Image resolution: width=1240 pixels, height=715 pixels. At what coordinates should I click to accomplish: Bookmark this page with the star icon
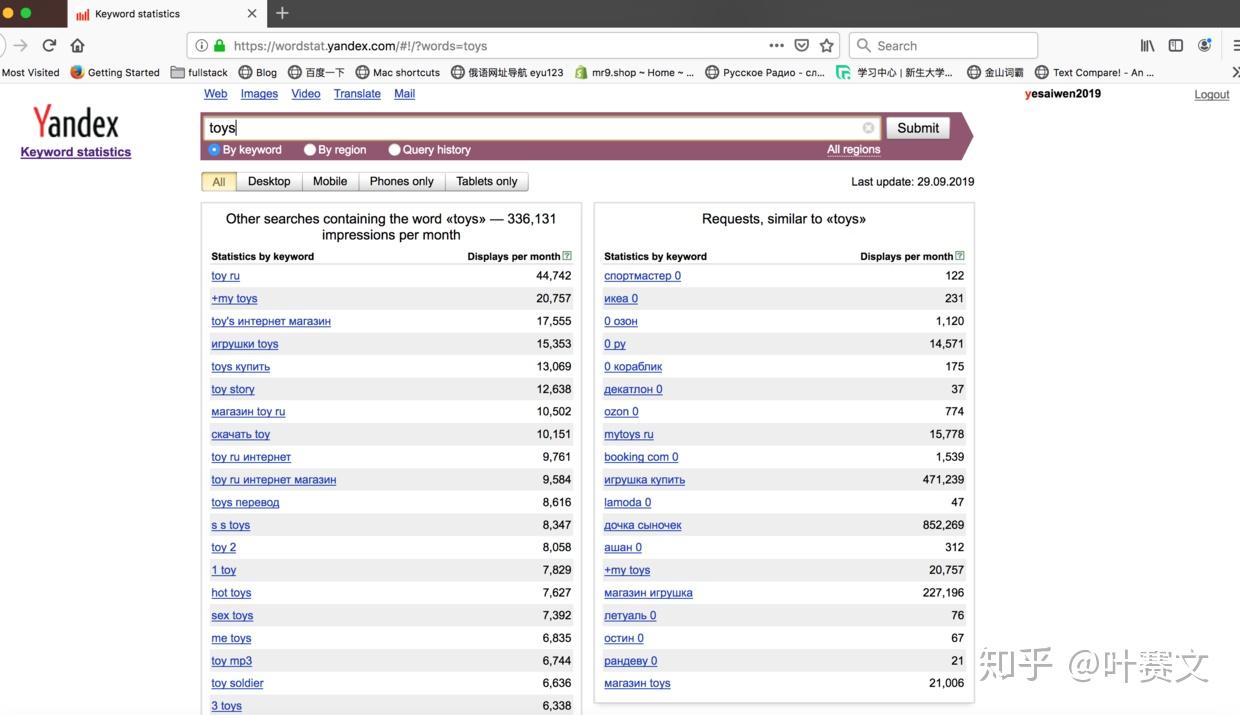pos(826,45)
